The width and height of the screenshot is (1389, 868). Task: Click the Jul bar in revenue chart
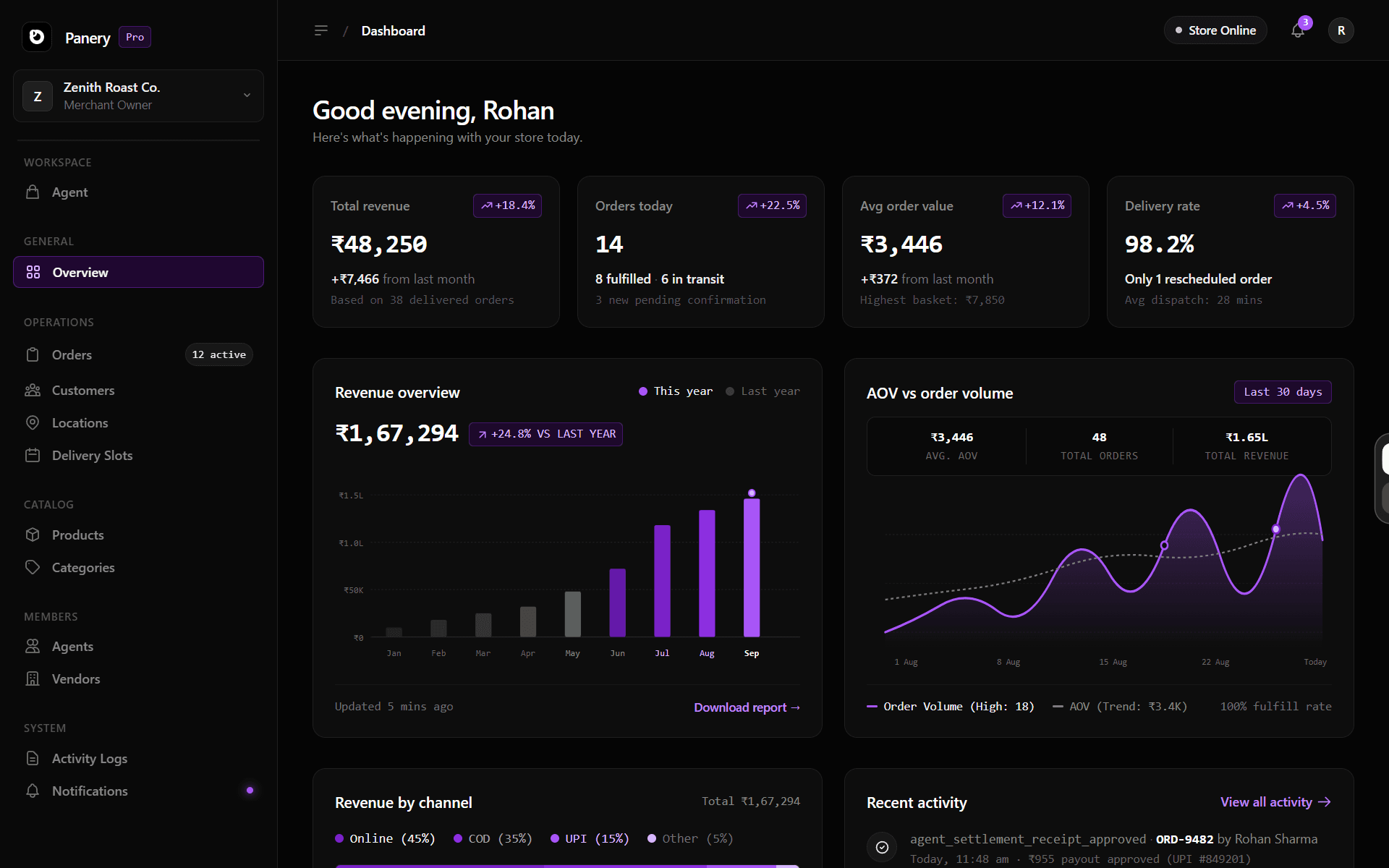[662, 581]
